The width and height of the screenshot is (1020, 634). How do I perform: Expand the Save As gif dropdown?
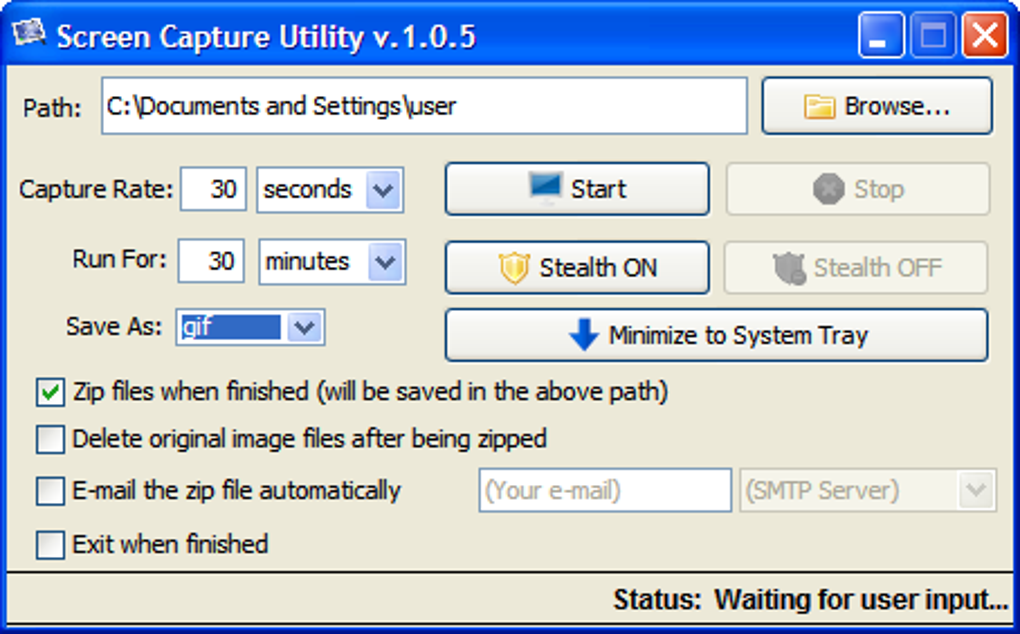pyautogui.click(x=304, y=327)
